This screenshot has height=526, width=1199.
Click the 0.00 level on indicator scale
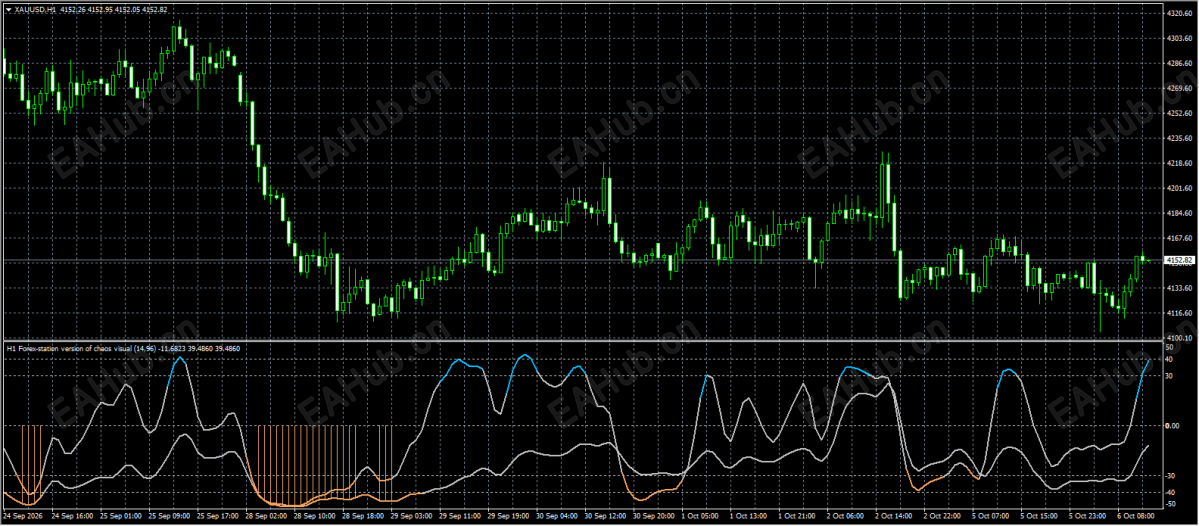click(x=1173, y=426)
